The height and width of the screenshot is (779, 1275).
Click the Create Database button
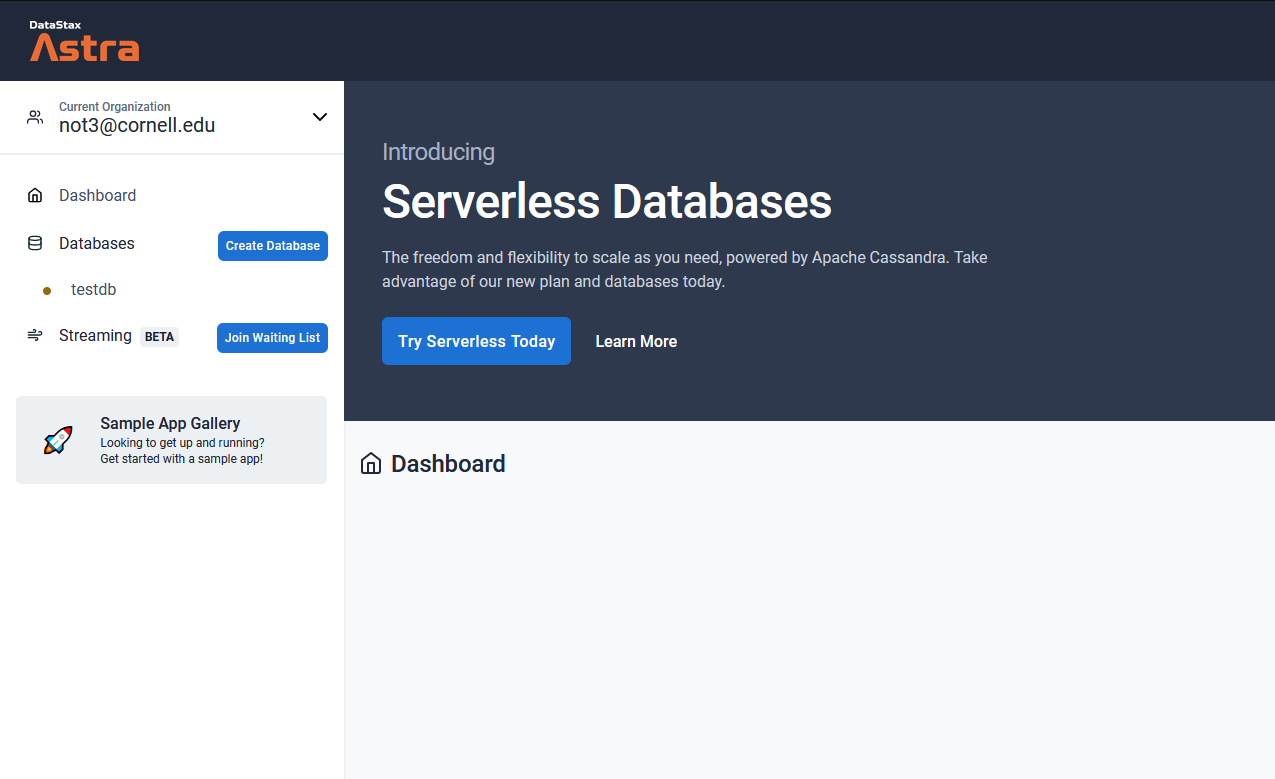click(x=273, y=246)
